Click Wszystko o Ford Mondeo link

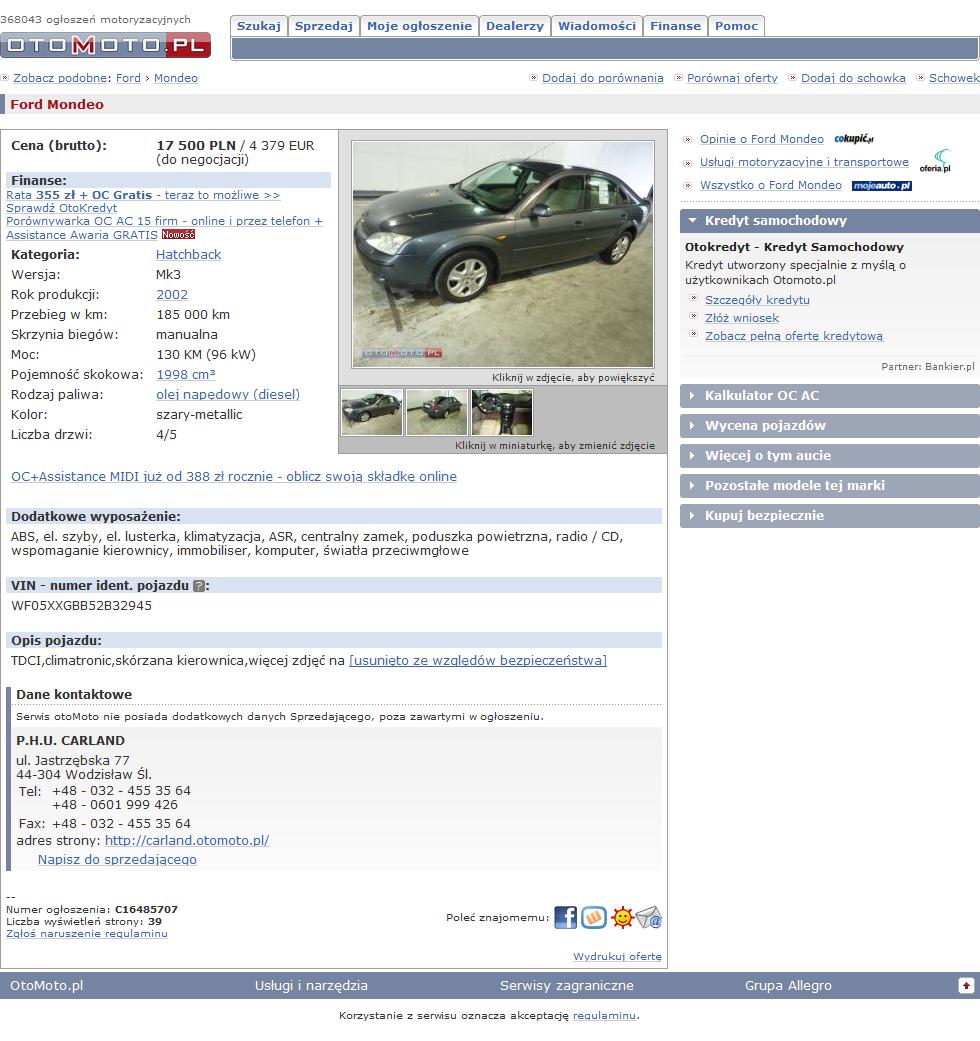click(771, 185)
